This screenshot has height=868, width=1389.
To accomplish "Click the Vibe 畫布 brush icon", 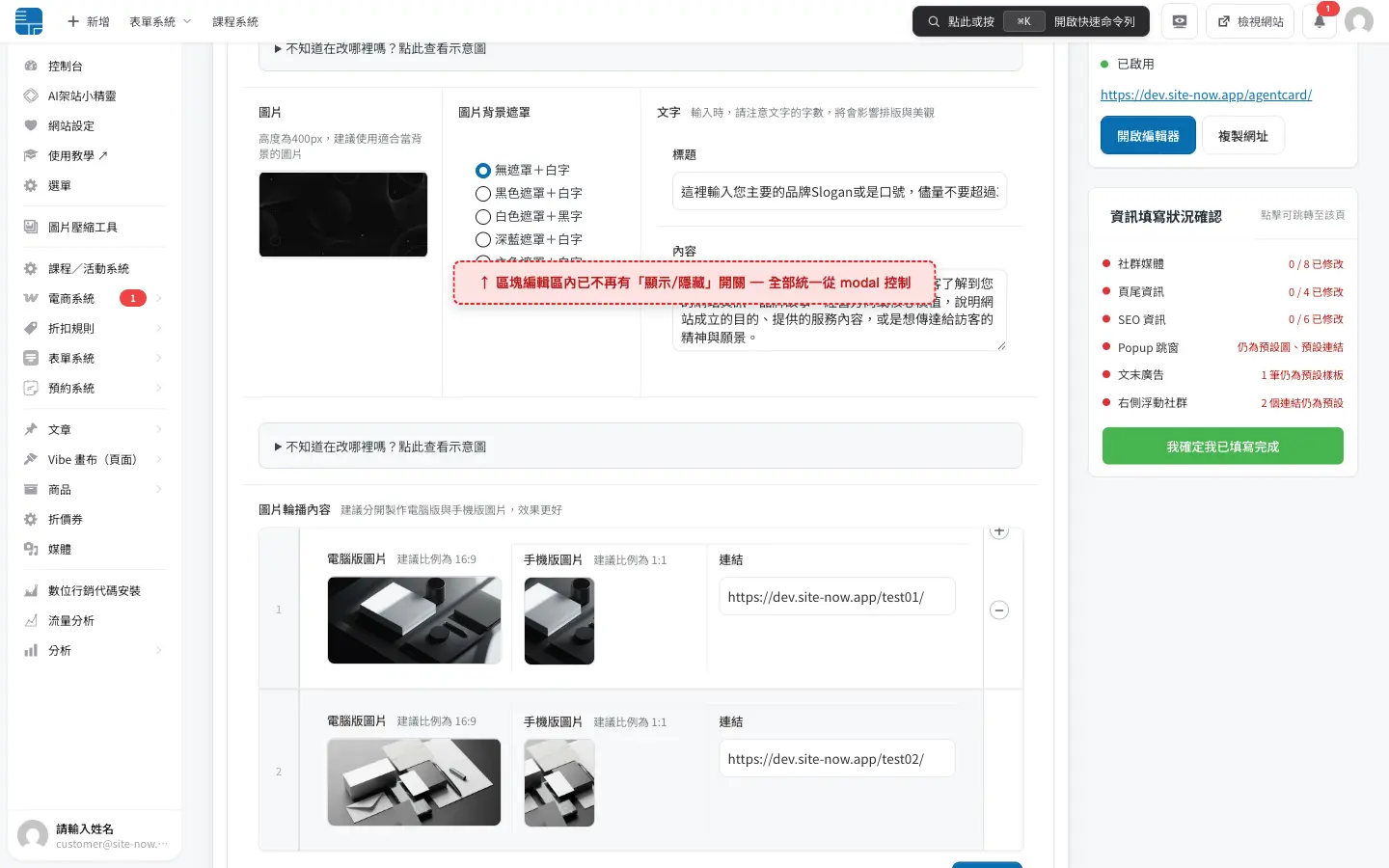I will click(x=31, y=459).
